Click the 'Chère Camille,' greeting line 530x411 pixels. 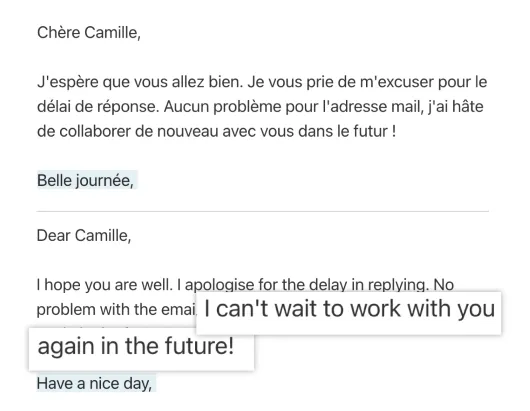pos(89,33)
